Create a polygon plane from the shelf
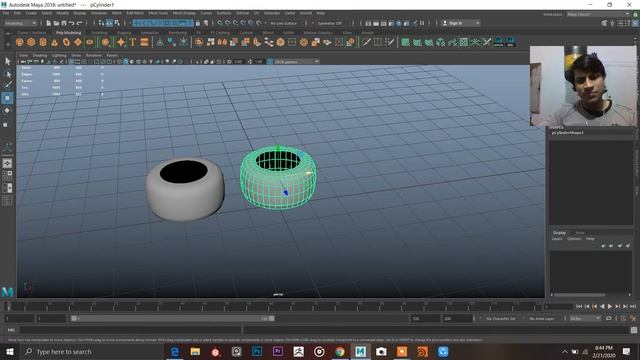Viewport: 640px width, 360px height. (x=78, y=42)
